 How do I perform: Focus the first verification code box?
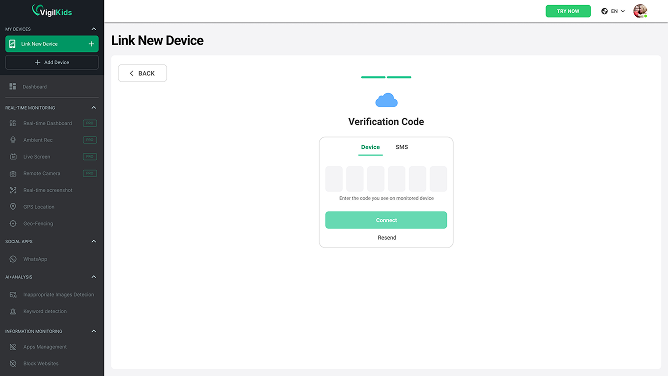[x=334, y=179]
